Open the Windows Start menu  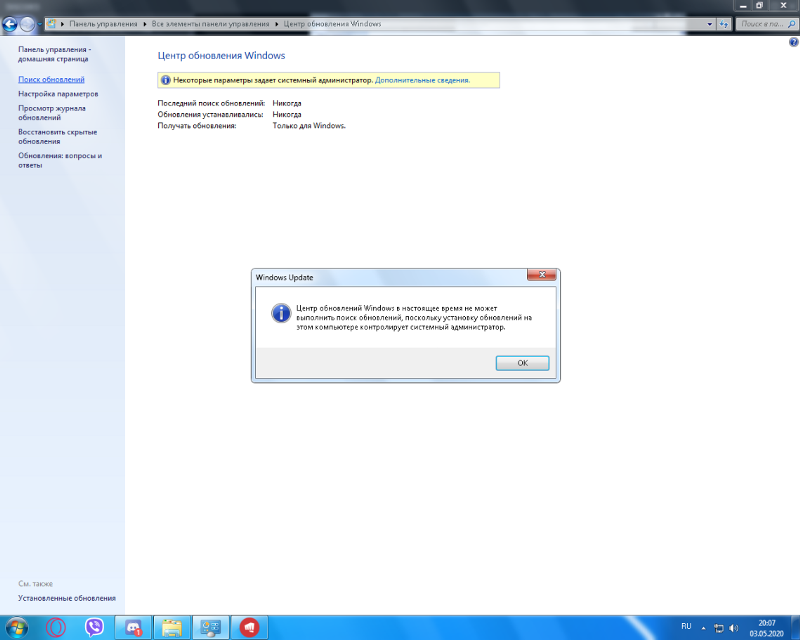(16, 628)
